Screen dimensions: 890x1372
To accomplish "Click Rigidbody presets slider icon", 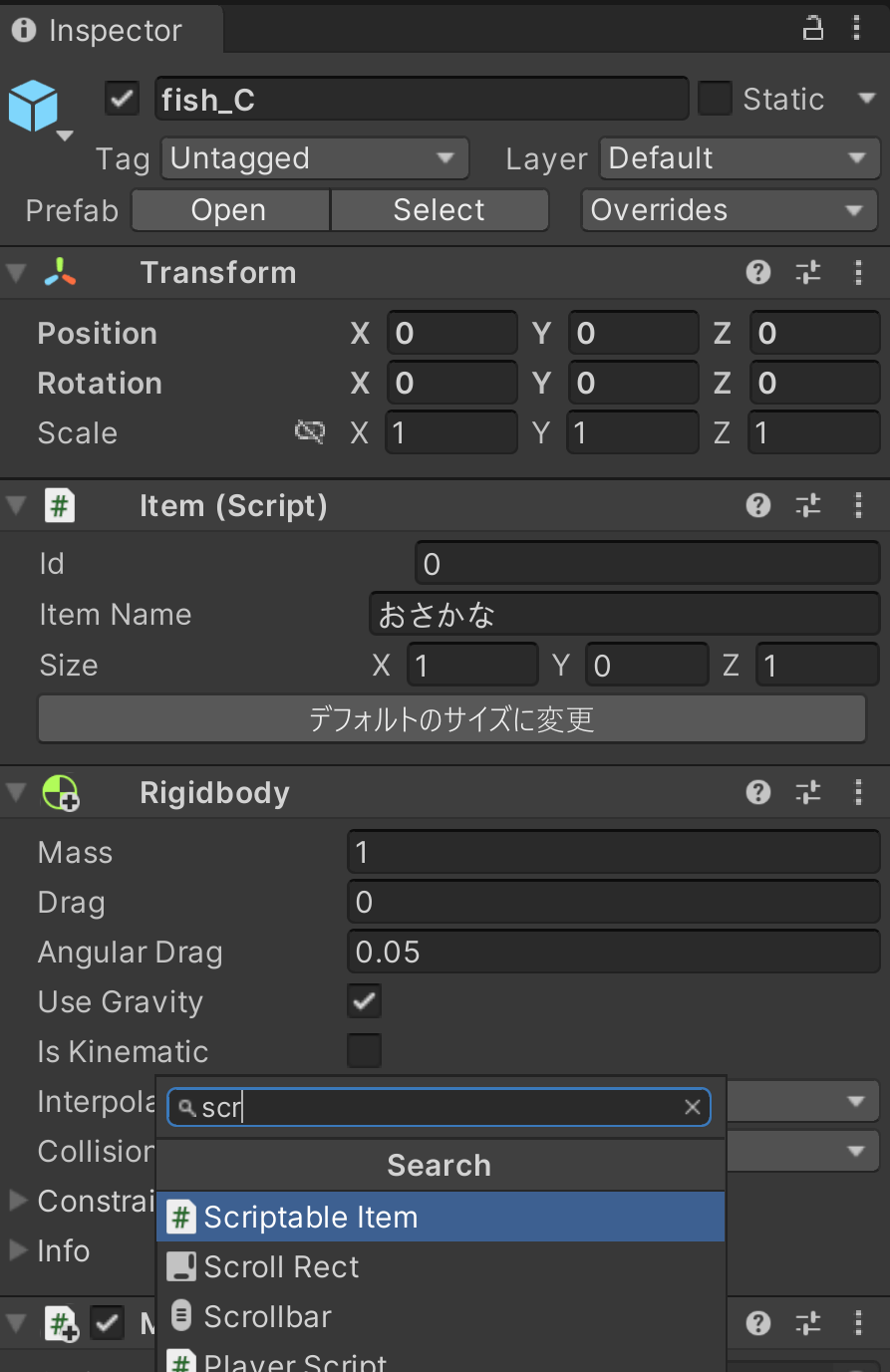I will [x=808, y=792].
